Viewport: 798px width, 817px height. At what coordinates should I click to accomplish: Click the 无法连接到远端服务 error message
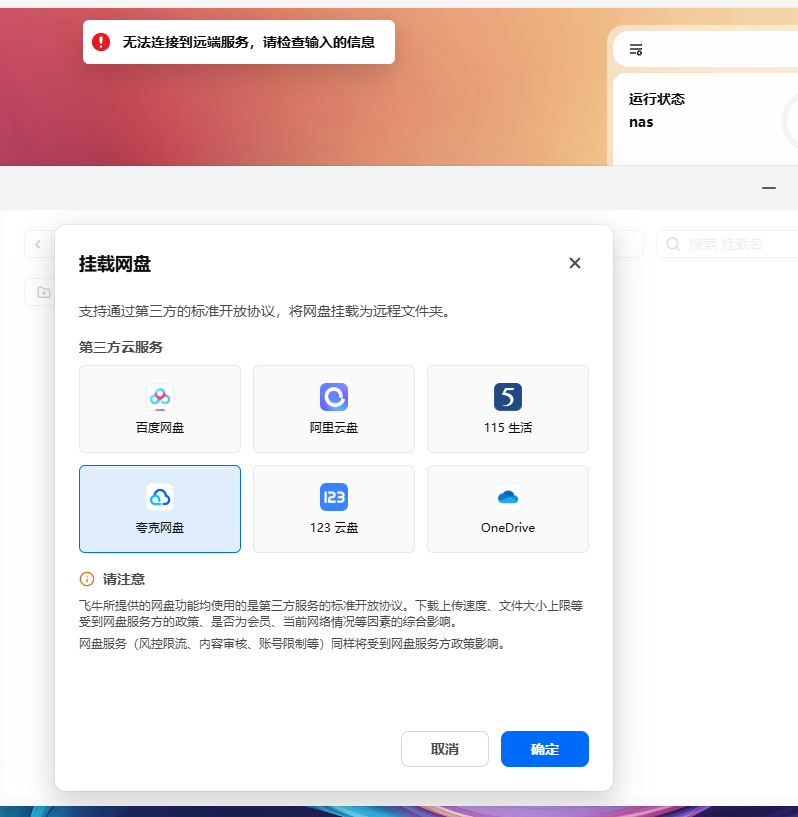249,42
